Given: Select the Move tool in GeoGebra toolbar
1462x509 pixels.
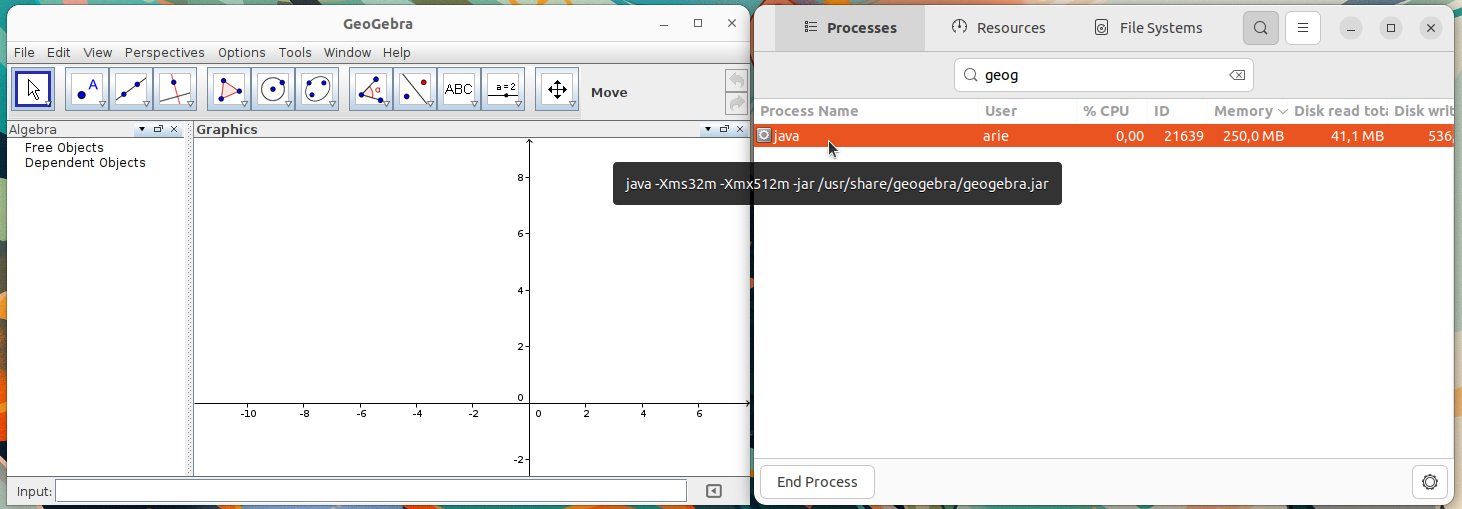Looking at the screenshot, I should (34, 89).
